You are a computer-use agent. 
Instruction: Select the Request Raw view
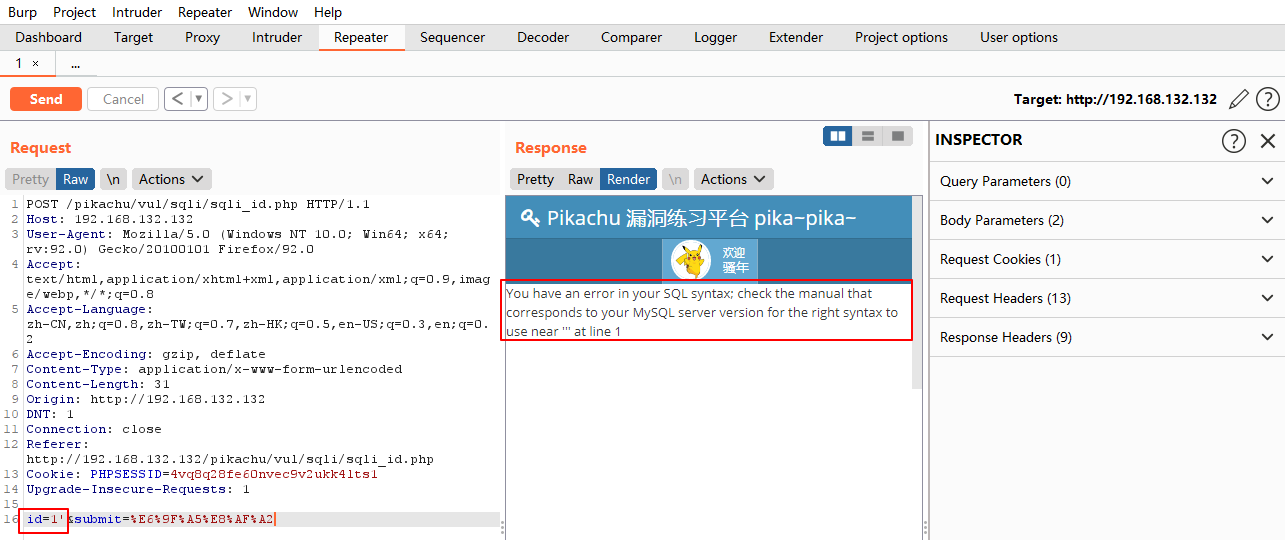[75, 179]
